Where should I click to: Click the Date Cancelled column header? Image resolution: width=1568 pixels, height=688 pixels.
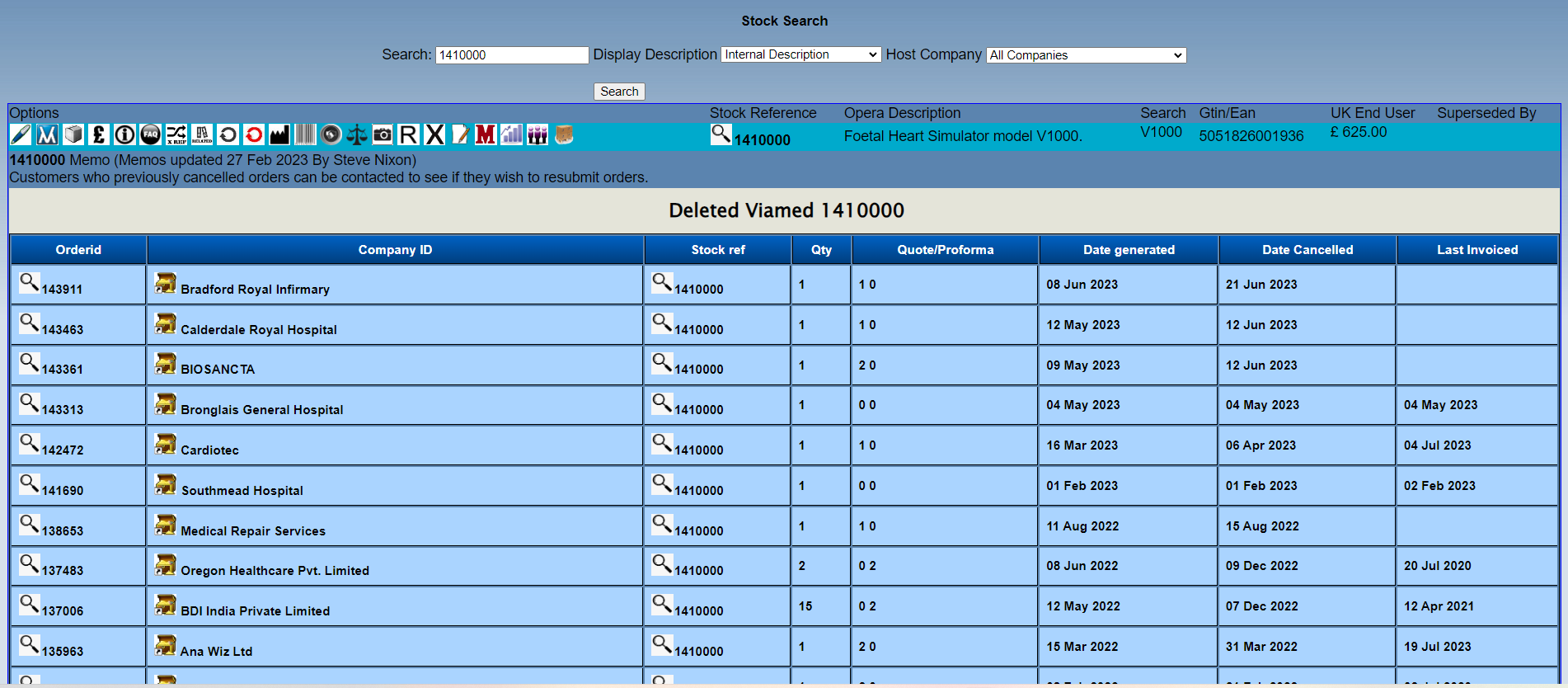pos(1307,250)
